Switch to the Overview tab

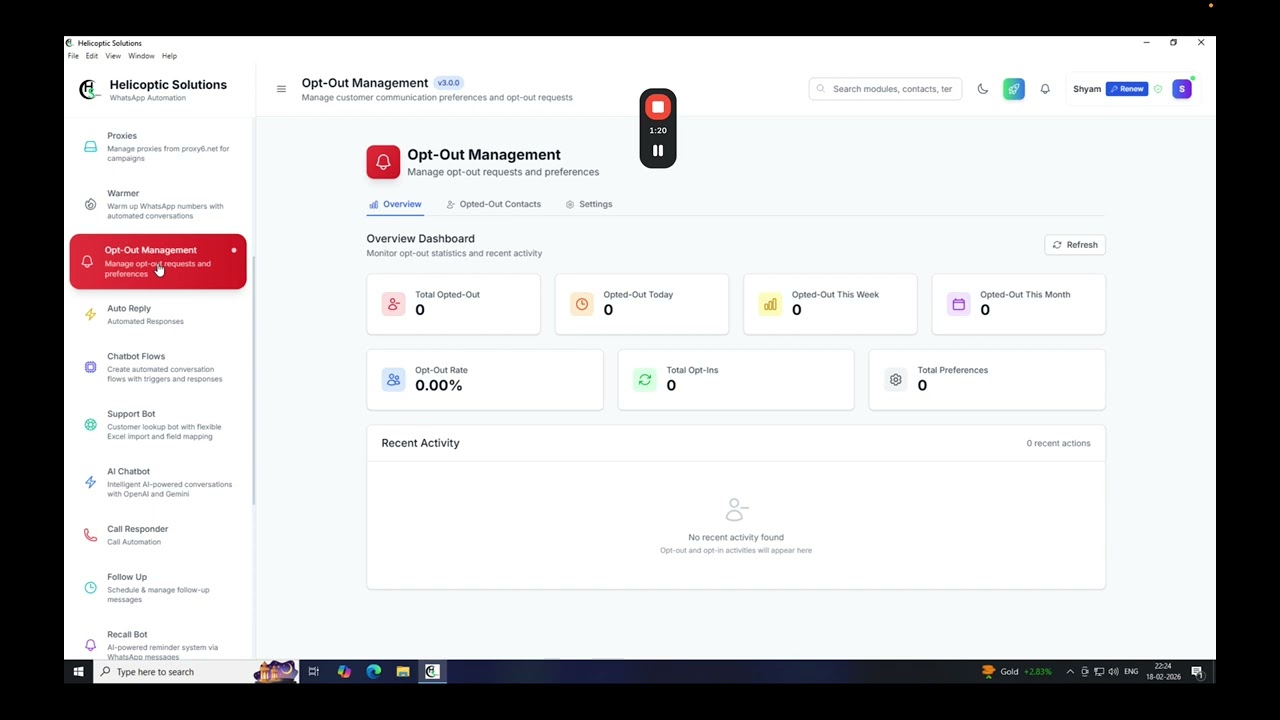coord(395,204)
